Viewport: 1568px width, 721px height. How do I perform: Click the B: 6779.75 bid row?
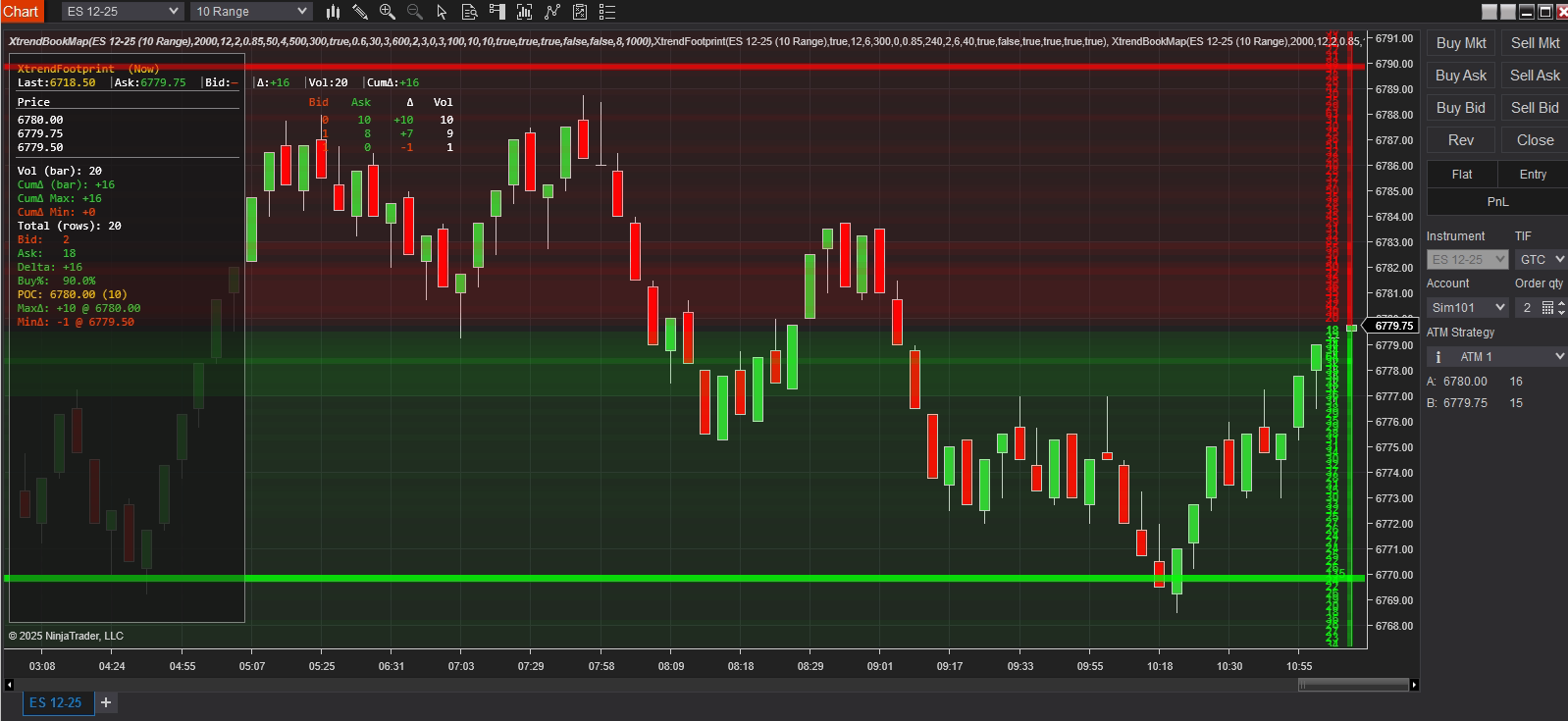[1475, 403]
